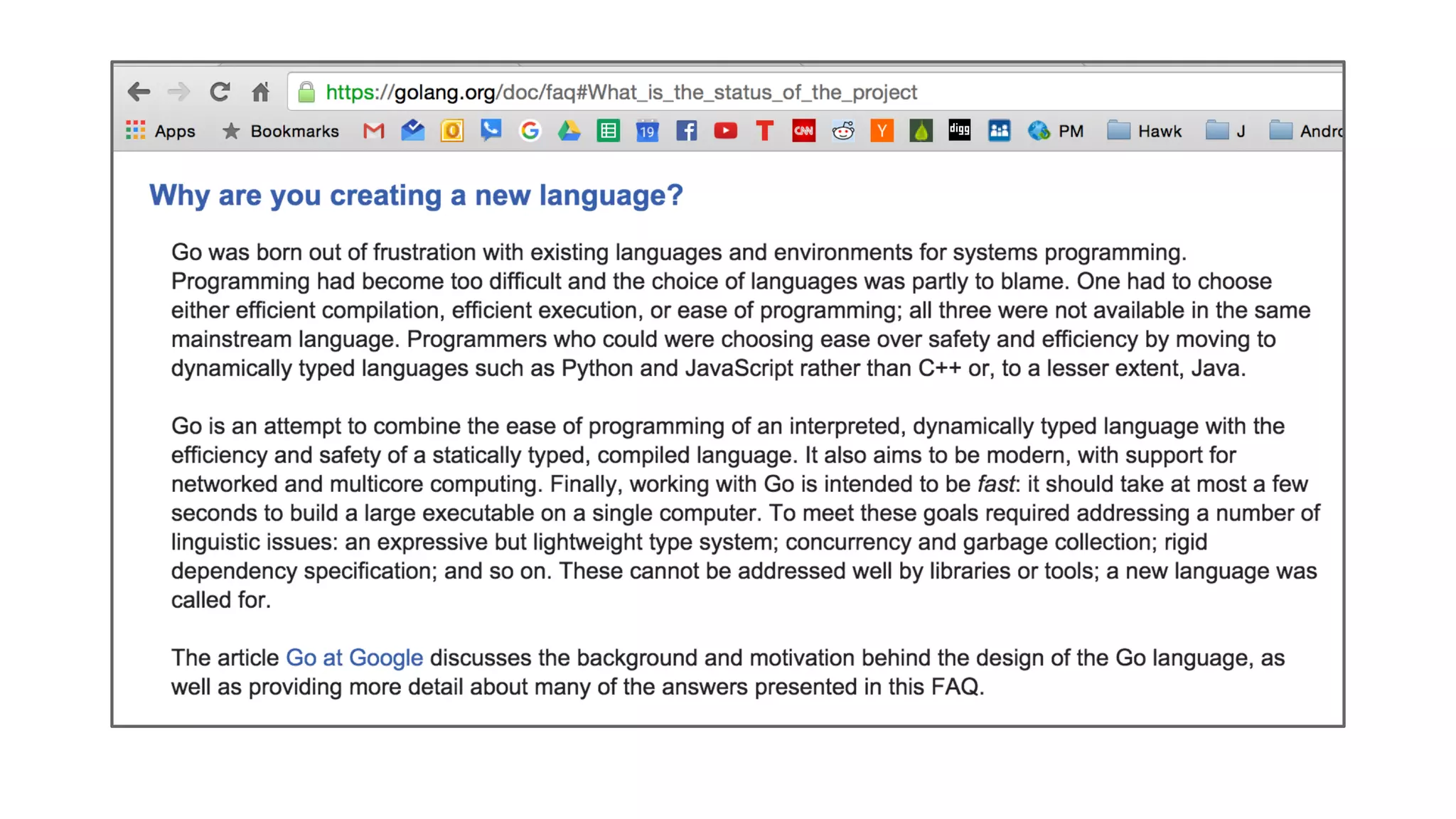Go to the browser home page icon
1456x819 pixels.
(261, 92)
